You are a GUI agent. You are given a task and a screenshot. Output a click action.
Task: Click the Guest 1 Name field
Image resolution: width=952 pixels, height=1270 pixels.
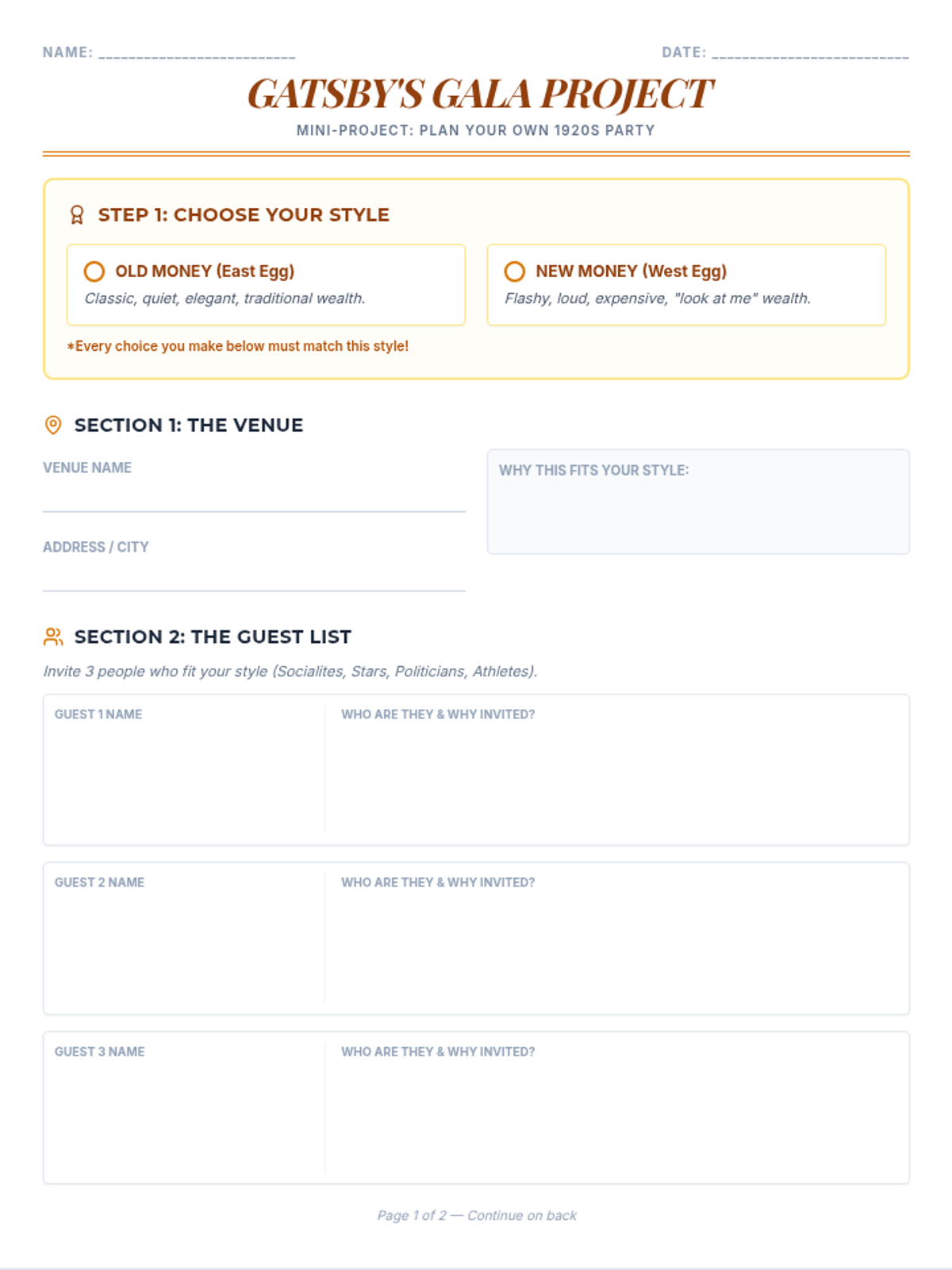point(184,770)
